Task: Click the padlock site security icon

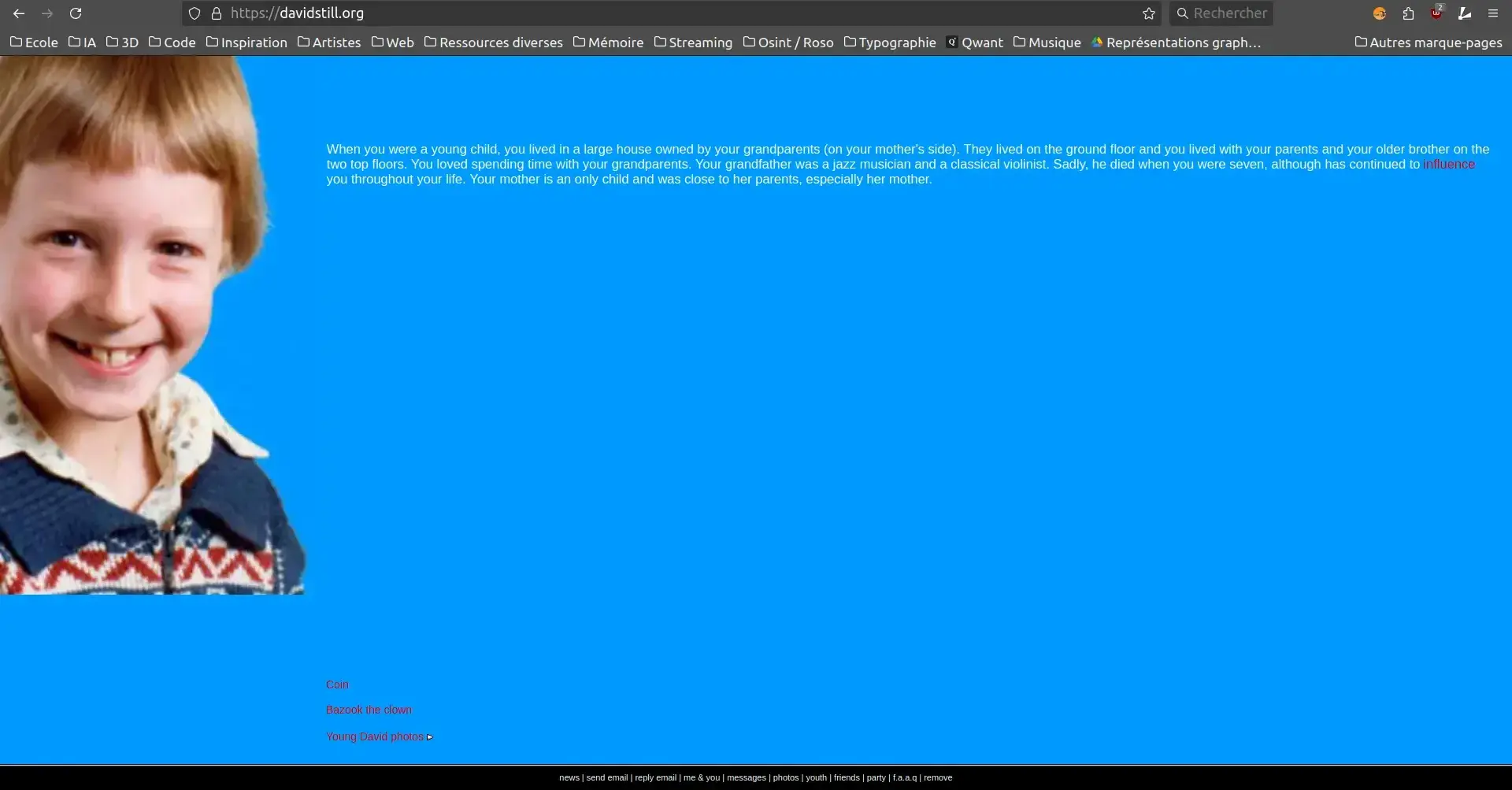Action: [x=217, y=13]
